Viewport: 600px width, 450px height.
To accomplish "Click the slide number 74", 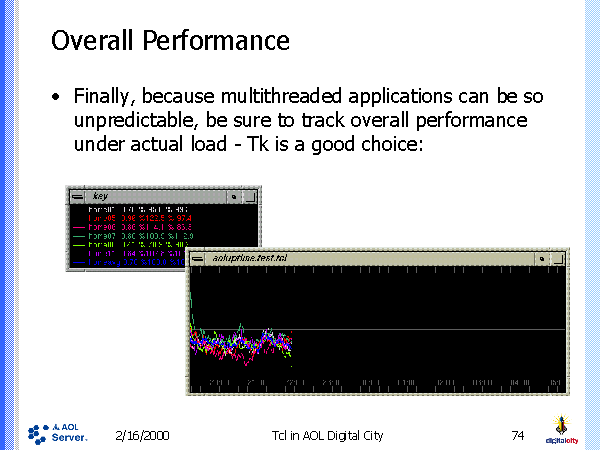I will pyautogui.click(x=518, y=435).
